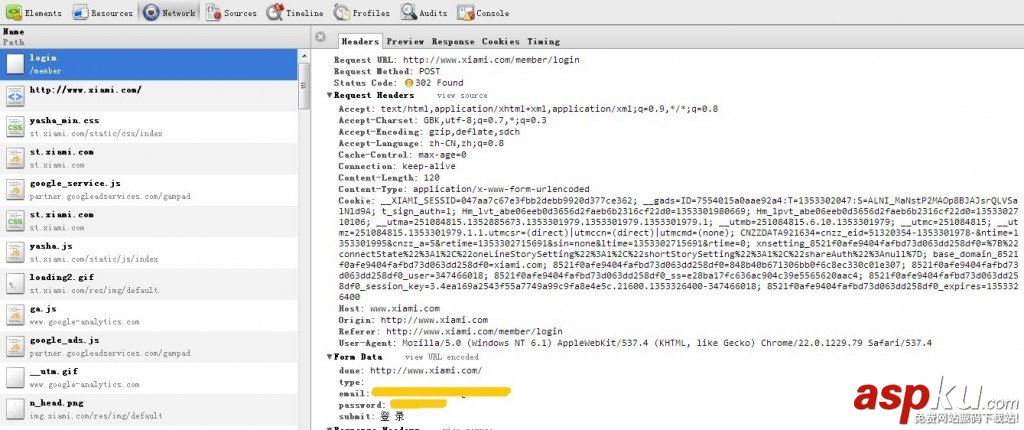Select the login request row
Viewport: 1024px width, 430px height.
coord(149,64)
